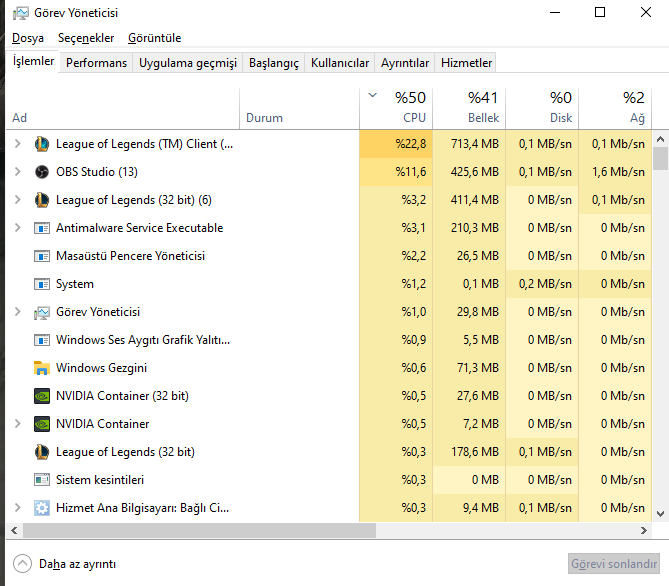Switch to the Kullanıcılar tab
This screenshot has width=669, height=586.
coord(340,63)
